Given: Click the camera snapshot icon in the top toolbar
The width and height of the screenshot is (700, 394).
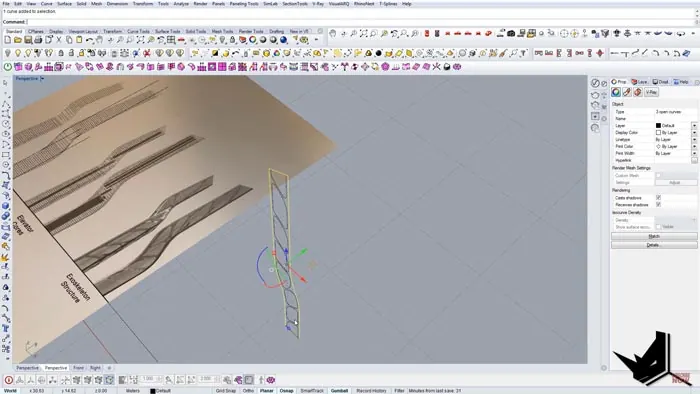Looking at the screenshot, I should click(511, 33).
